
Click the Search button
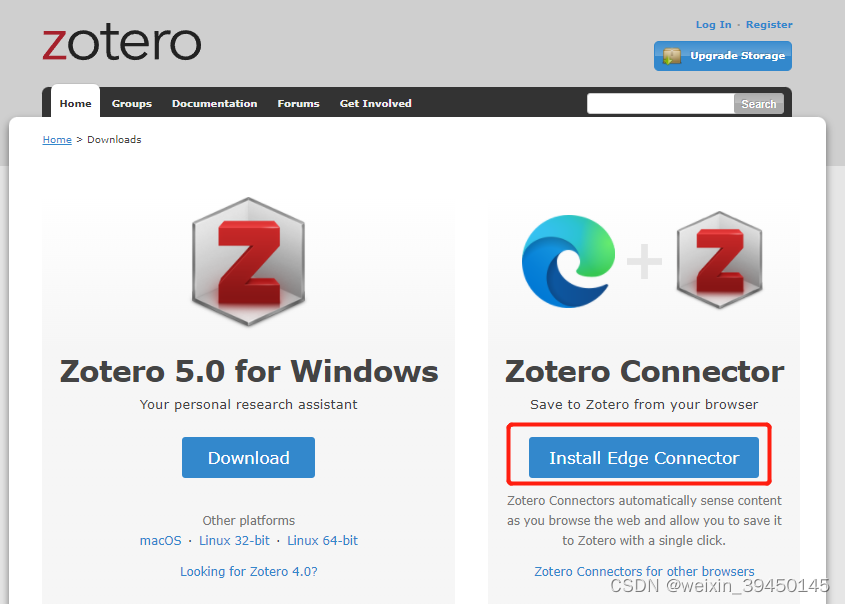pyautogui.click(x=759, y=104)
